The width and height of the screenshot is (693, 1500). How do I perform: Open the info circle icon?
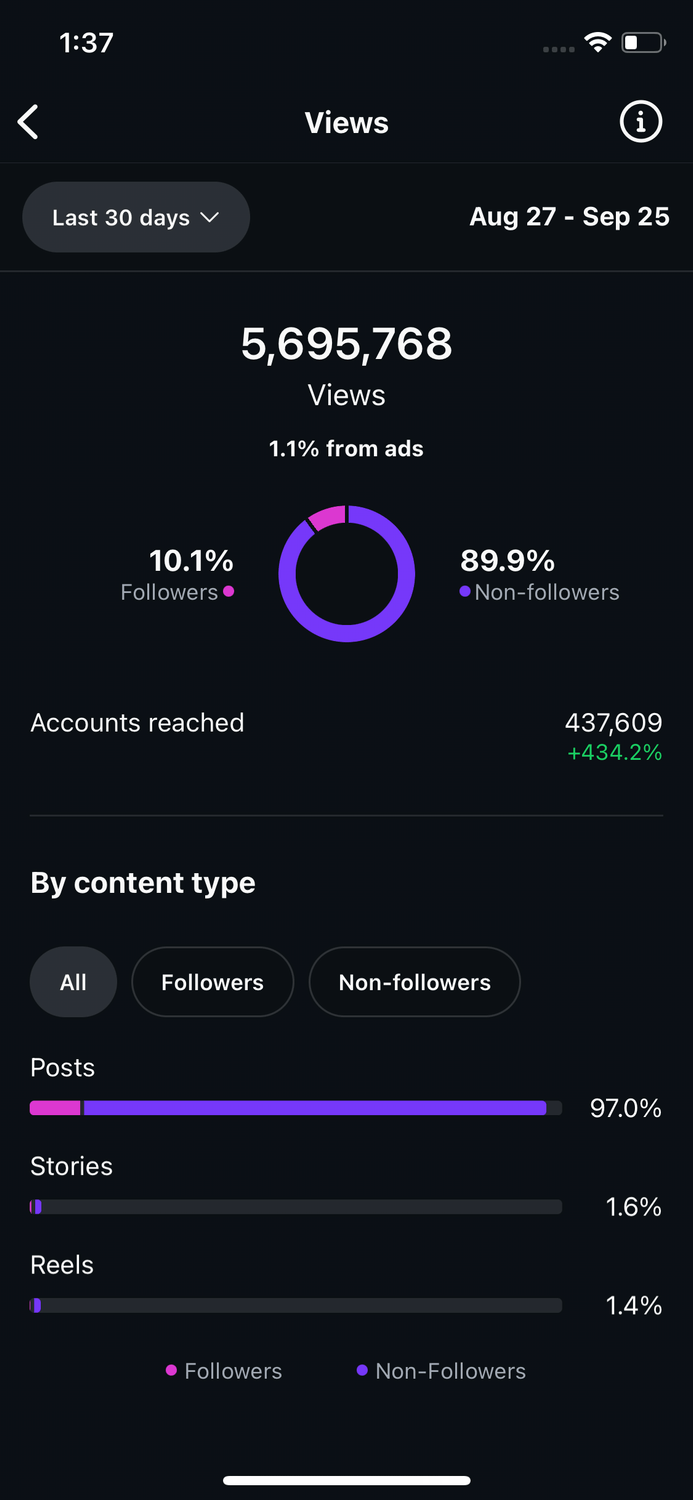641,122
